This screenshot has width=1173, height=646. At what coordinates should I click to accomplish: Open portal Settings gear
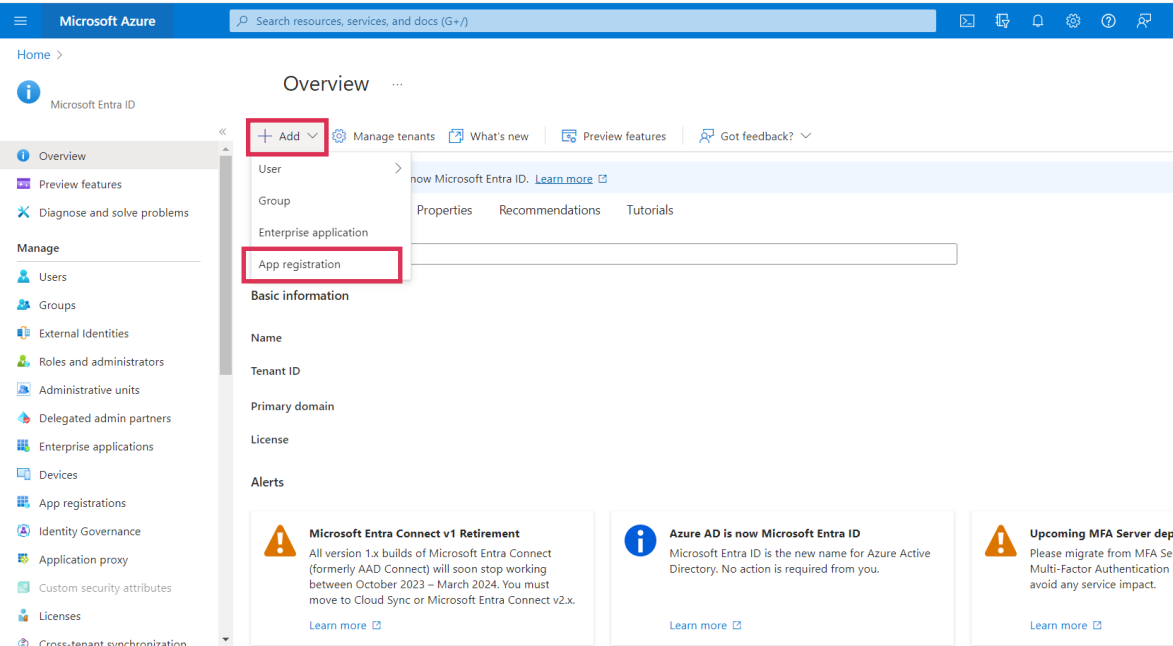pyautogui.click(x=1072, y=20)
